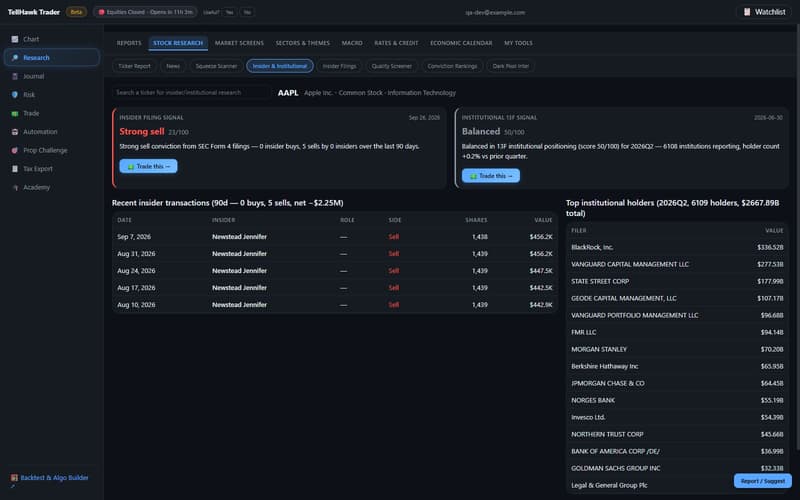This screenshot has height=500, width=800.
Task: Open the Insider Filings pill
Action: (339, 66)
